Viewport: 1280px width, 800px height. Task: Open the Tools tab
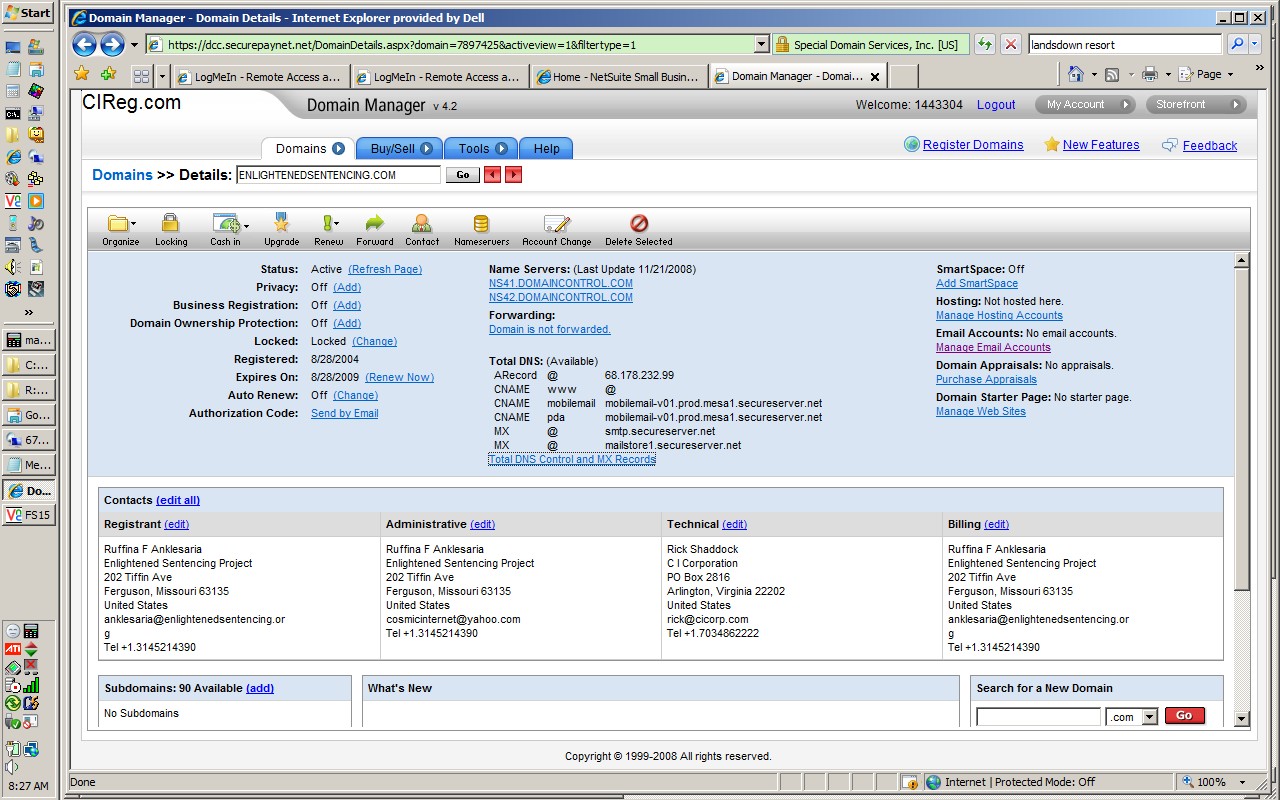click(482, 149)
